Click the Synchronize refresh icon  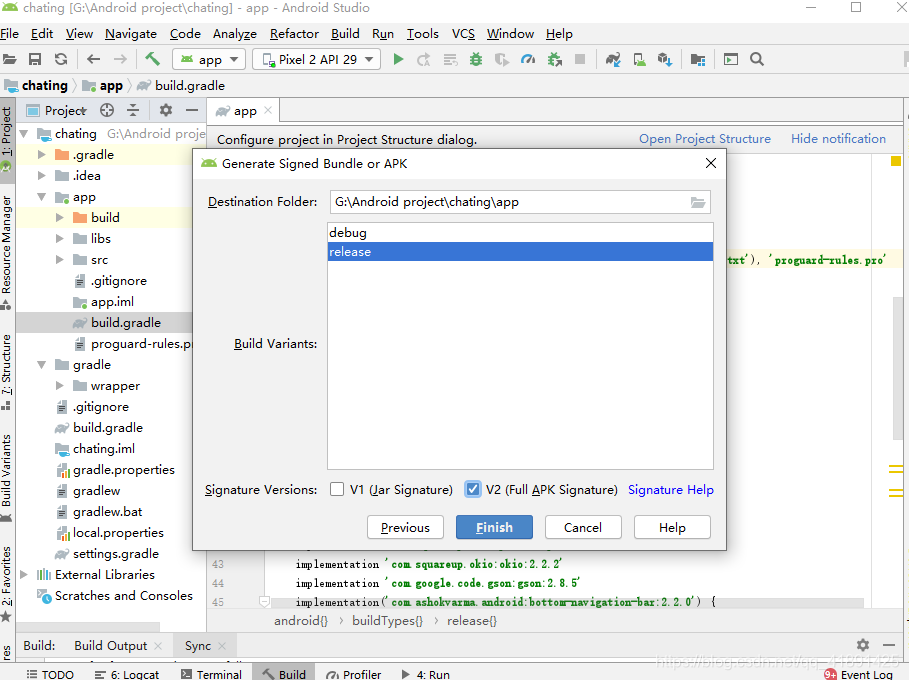[x=61, y=59]
